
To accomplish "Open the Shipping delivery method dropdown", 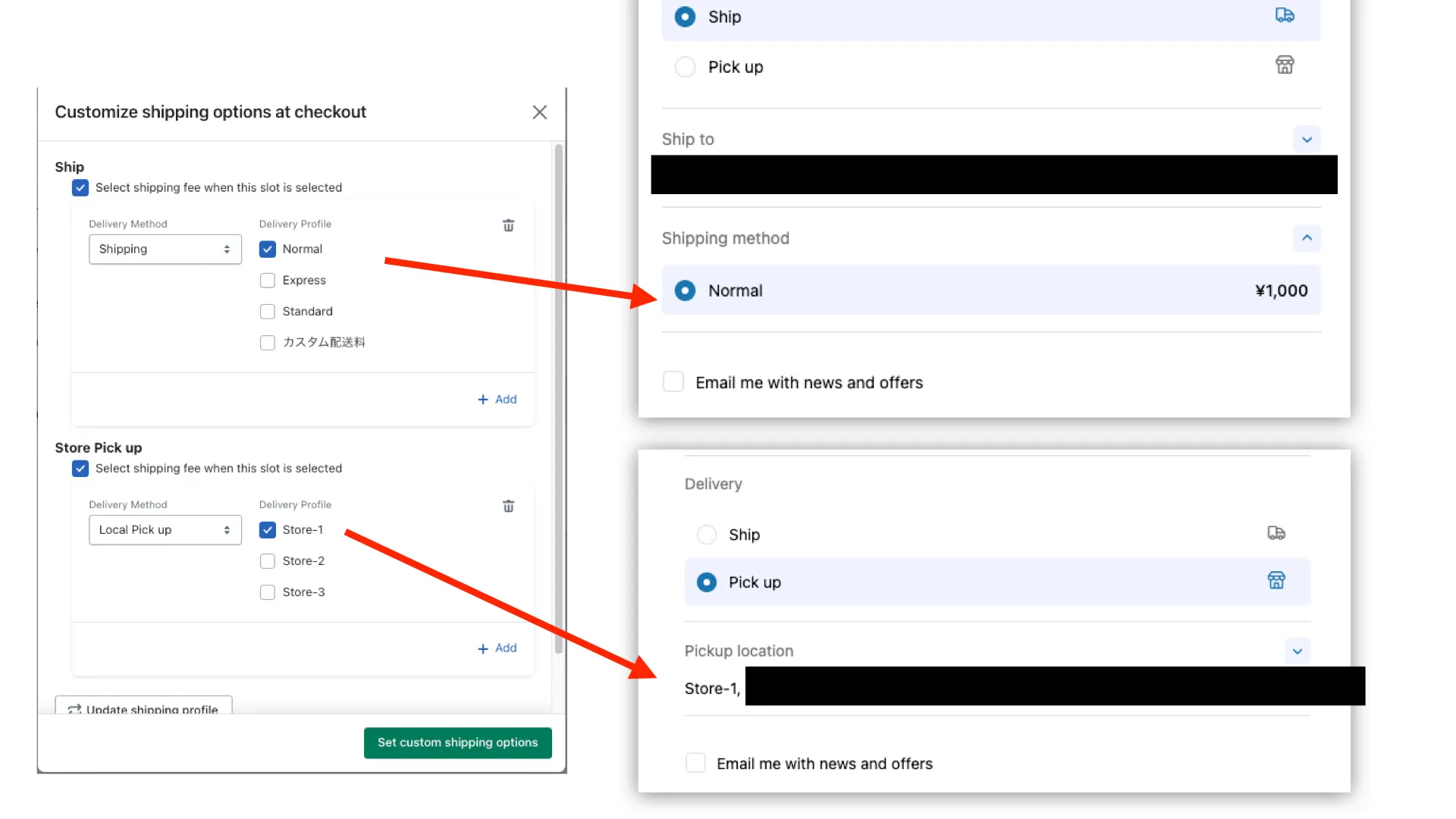I will click(165, 249).
